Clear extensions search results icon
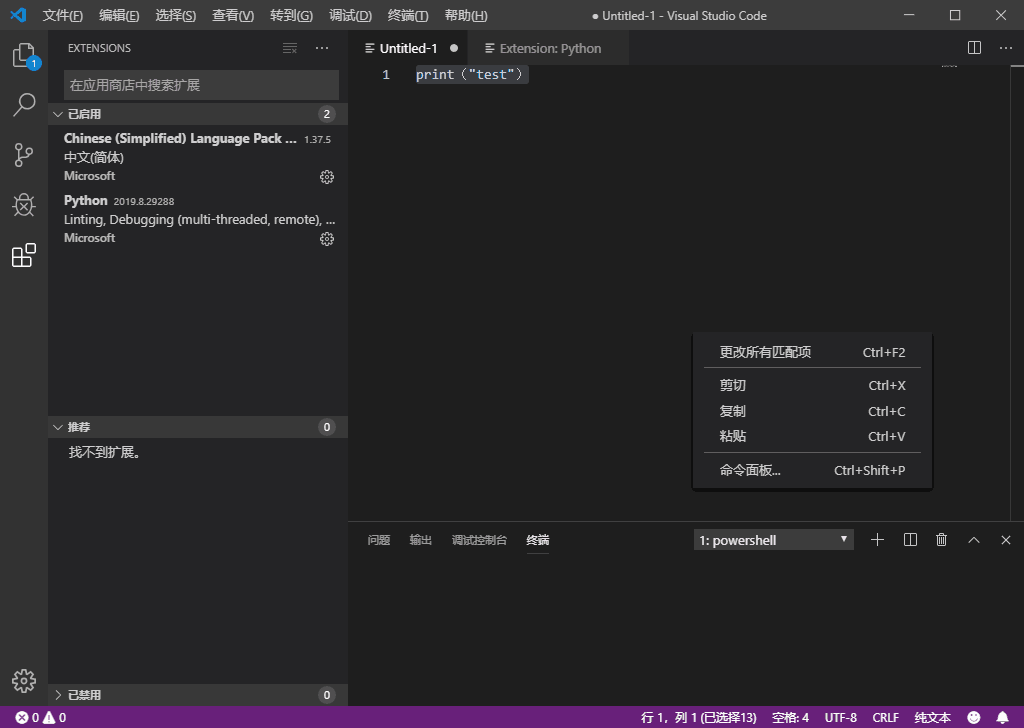 pyautogui.click(x=290, y=48)
